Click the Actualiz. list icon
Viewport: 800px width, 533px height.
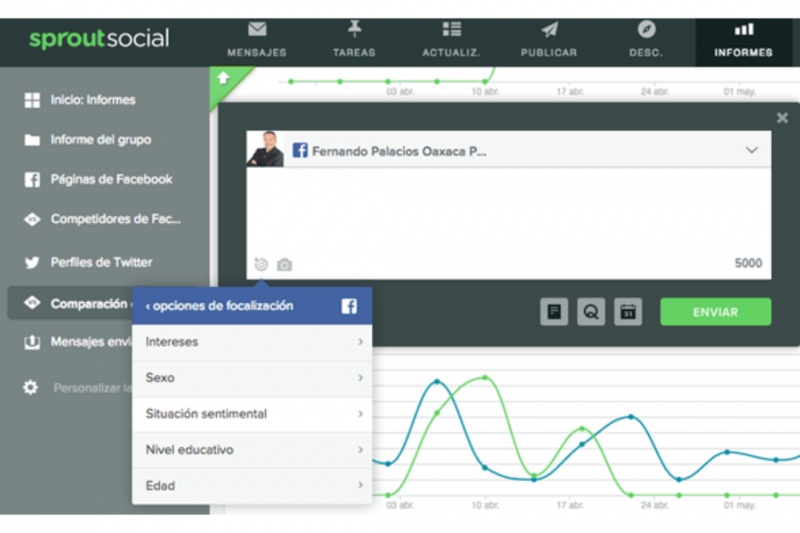[x=452, y=29]
